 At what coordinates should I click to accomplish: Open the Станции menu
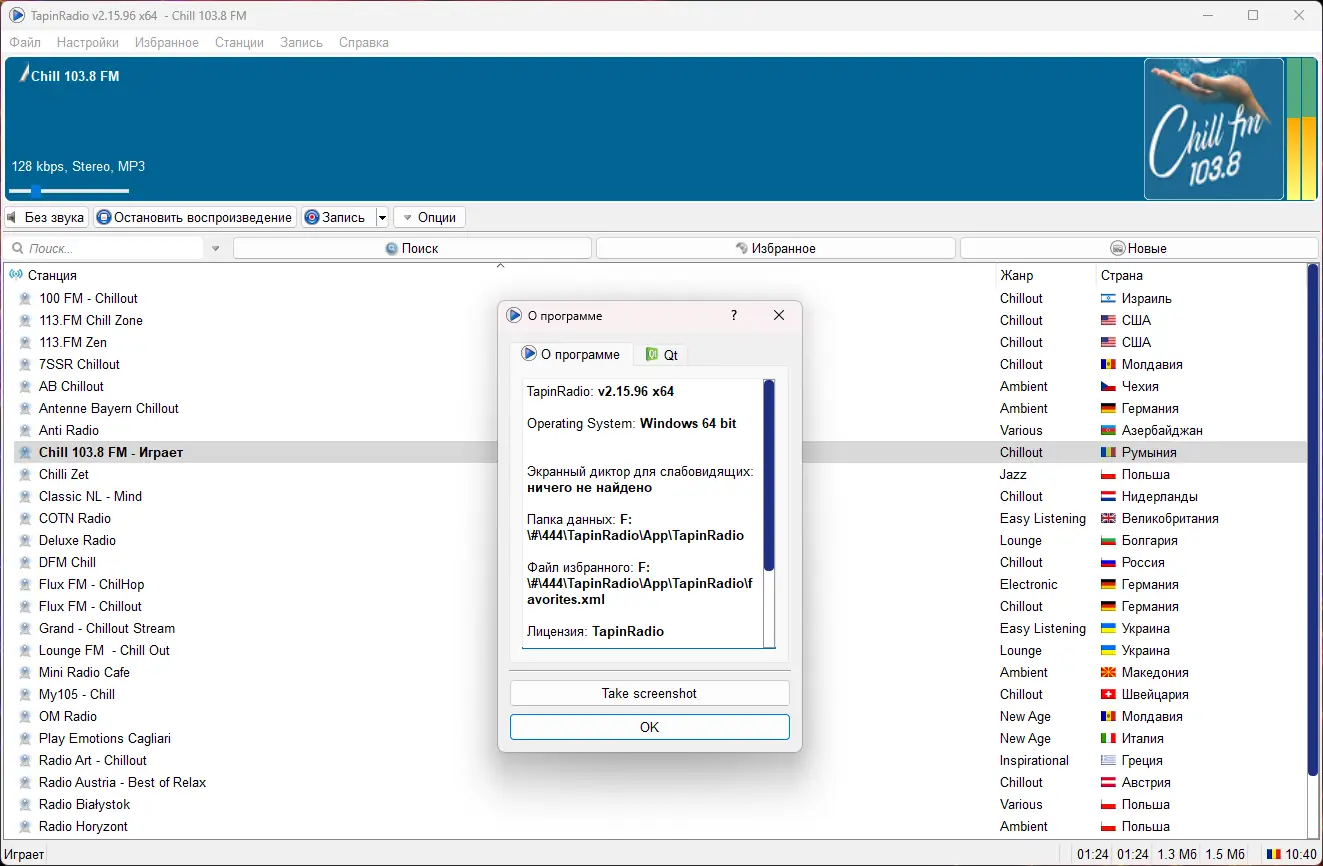(x=239, y=42)
